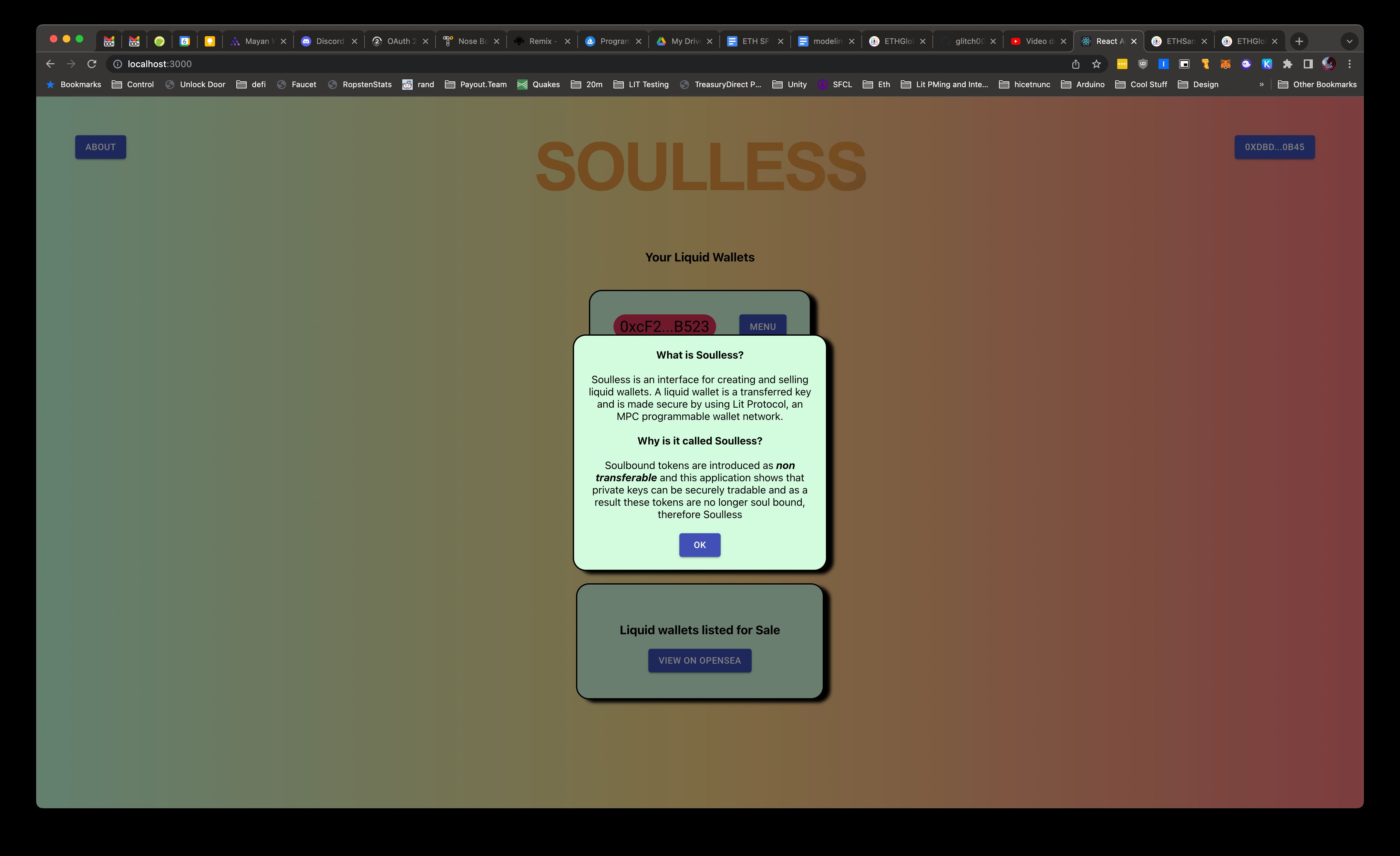Open the SFCL bookmark
This screenshot has height=856, width=1400.
[x=835, y=85]
